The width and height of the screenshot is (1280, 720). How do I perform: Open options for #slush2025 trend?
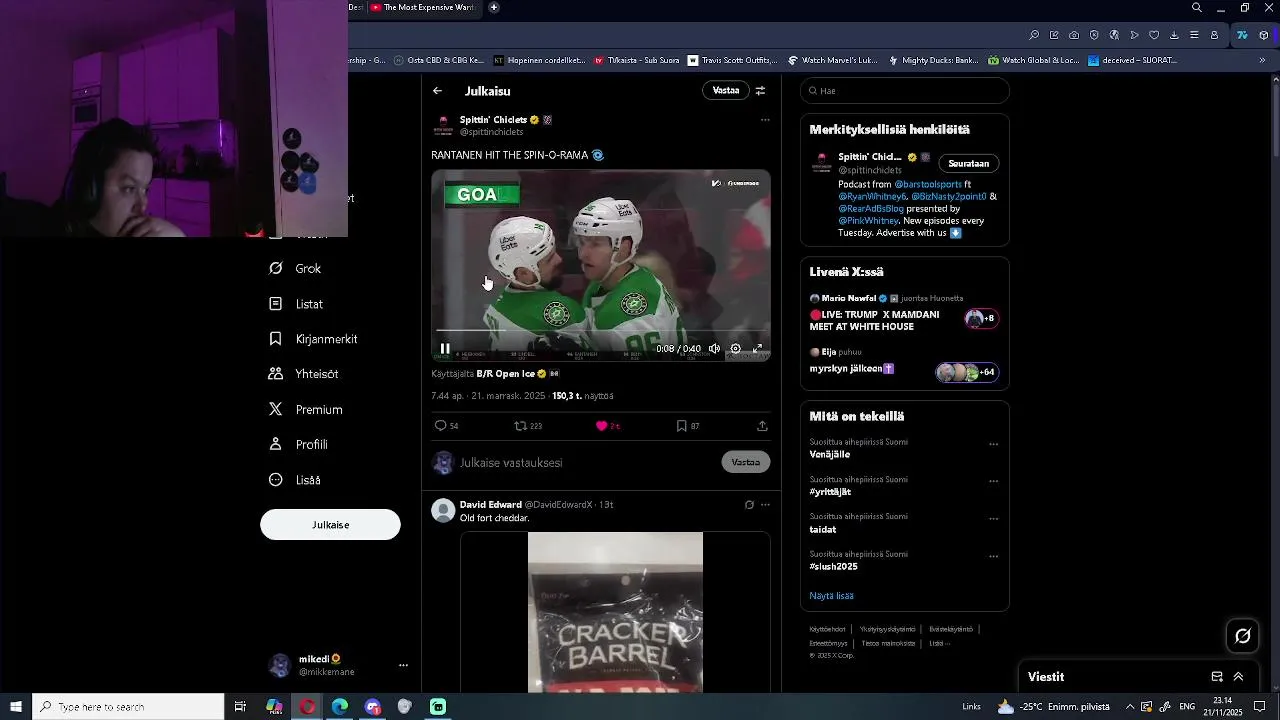(x=993, y=556)
